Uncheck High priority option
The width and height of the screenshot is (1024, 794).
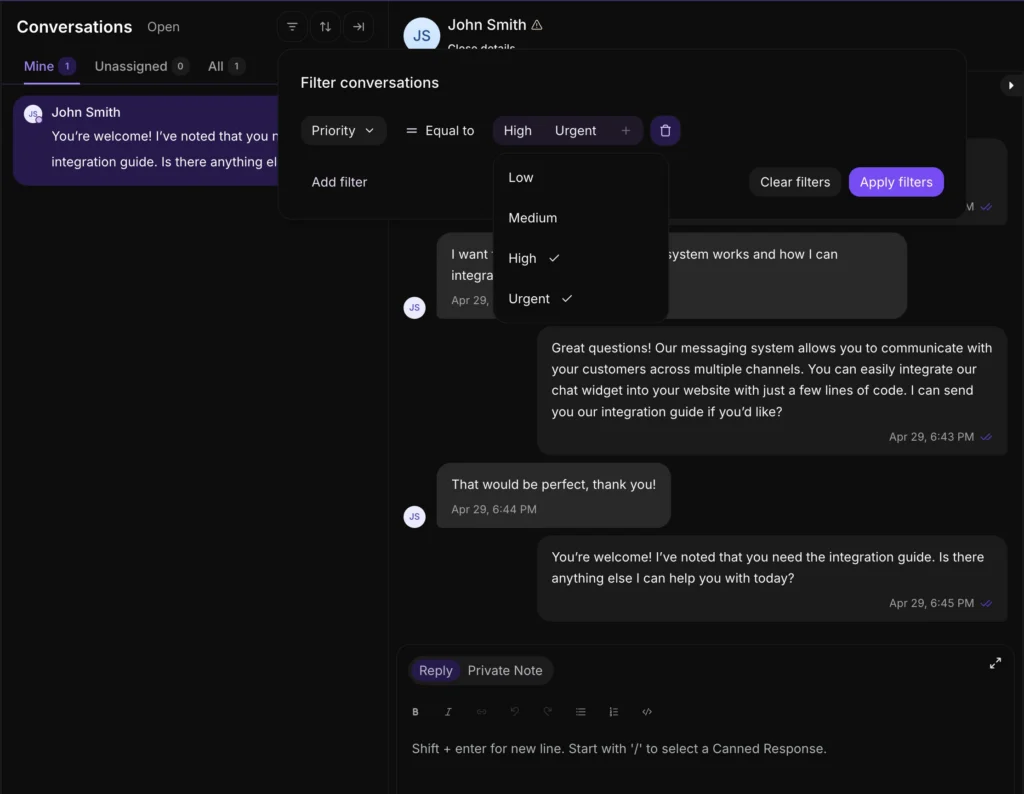click(x=581, y=259)
